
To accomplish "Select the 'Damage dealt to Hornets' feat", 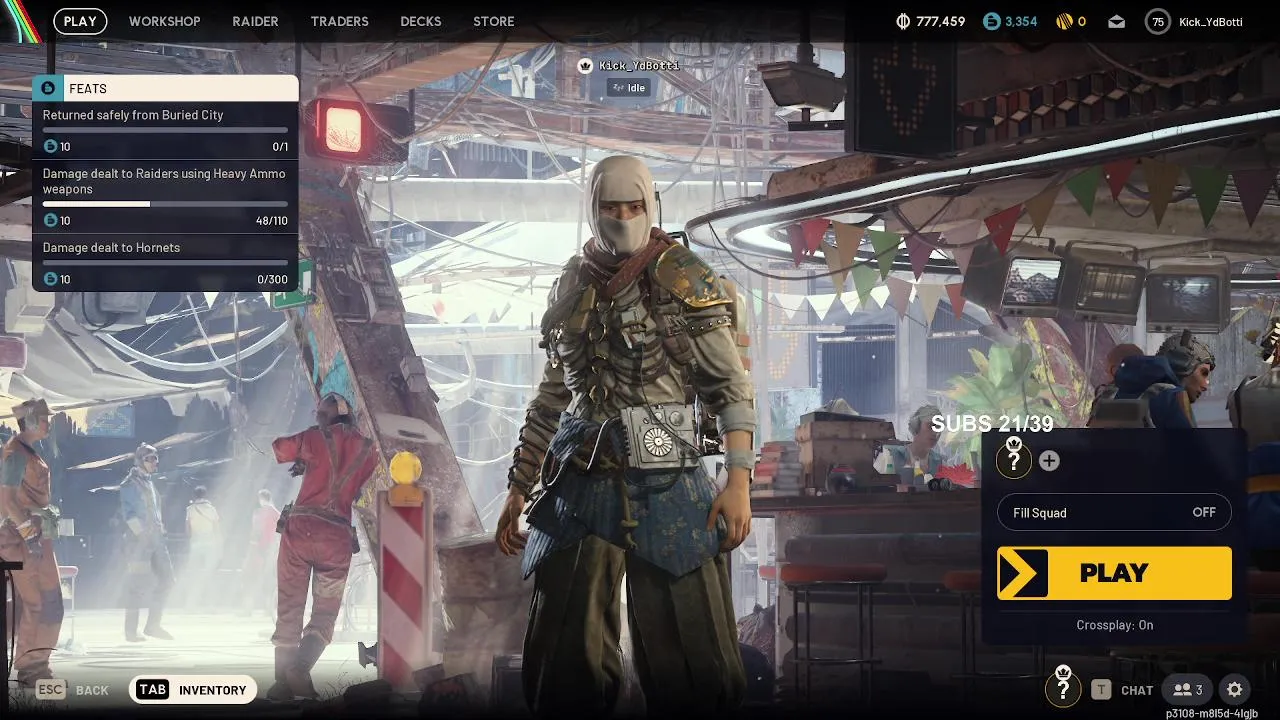I will [165, 263].
